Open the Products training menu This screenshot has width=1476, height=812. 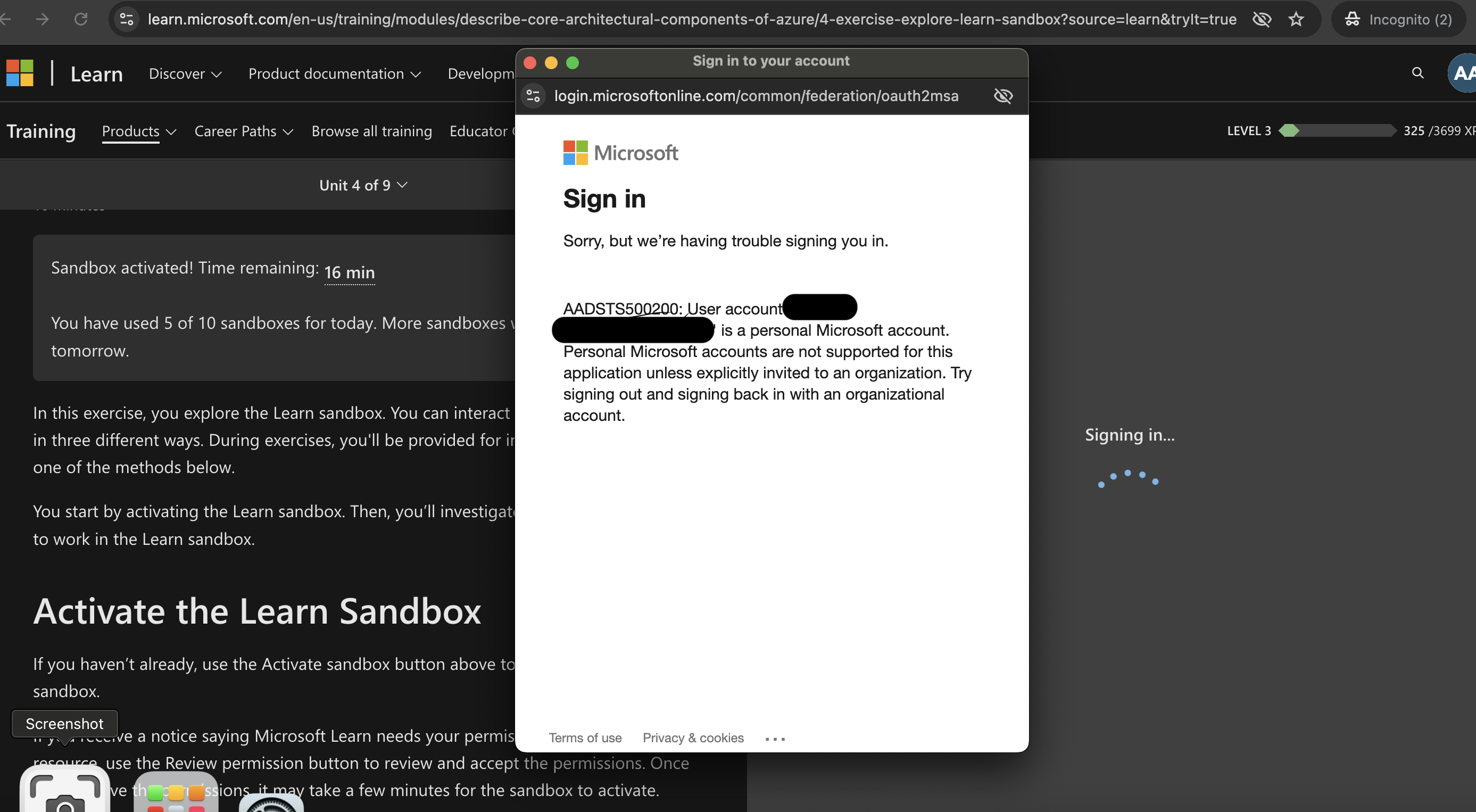point(138,131)
